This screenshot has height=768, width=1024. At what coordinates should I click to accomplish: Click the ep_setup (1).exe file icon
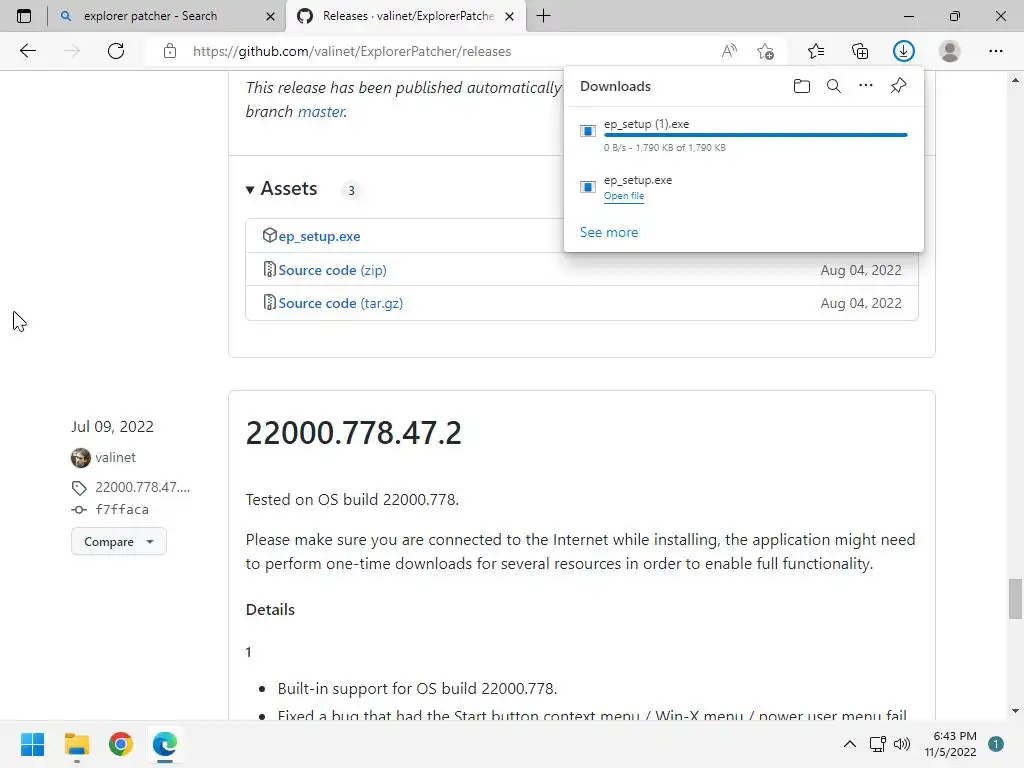(x=588, y=131)
